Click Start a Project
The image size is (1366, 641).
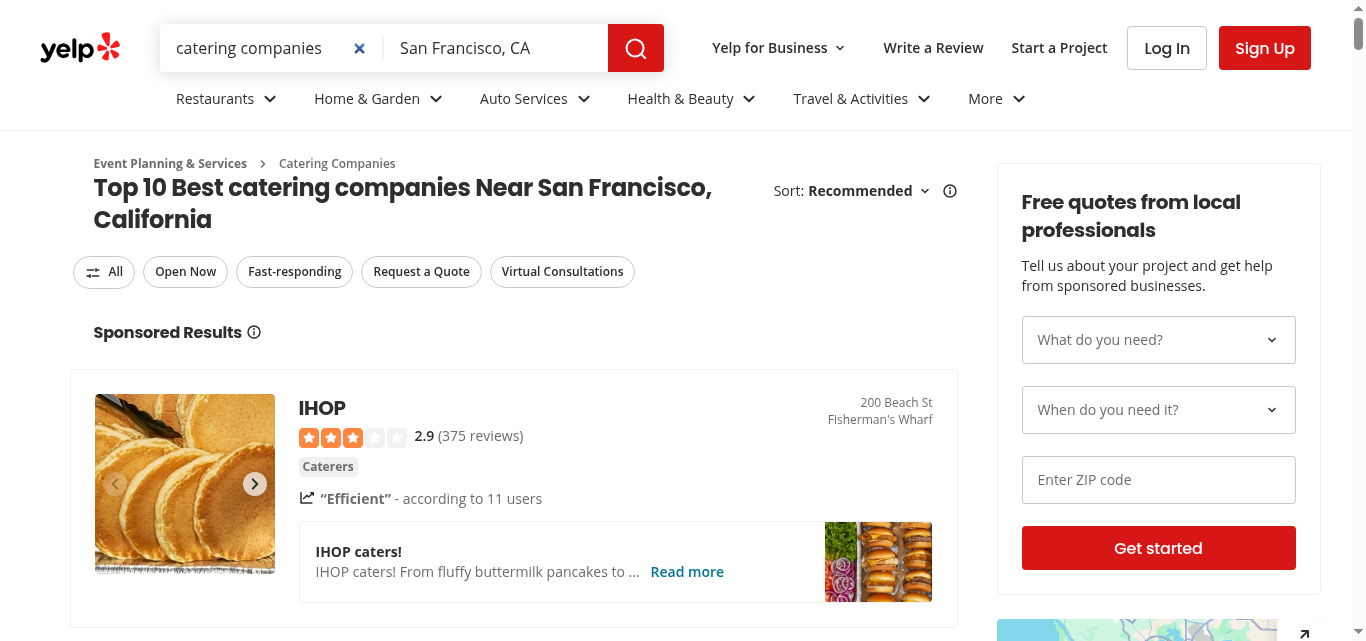point(1059,48)
